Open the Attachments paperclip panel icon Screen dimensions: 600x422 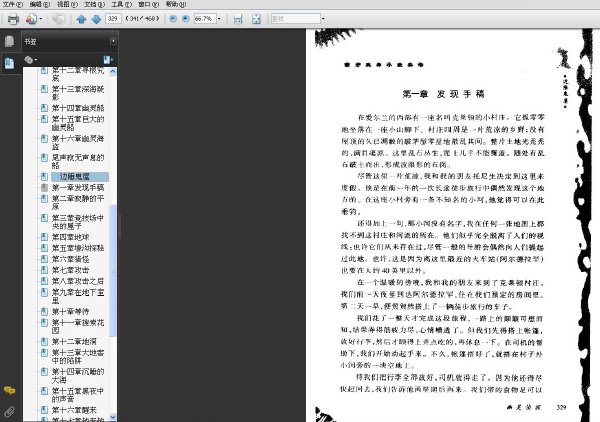coord(10,411)
